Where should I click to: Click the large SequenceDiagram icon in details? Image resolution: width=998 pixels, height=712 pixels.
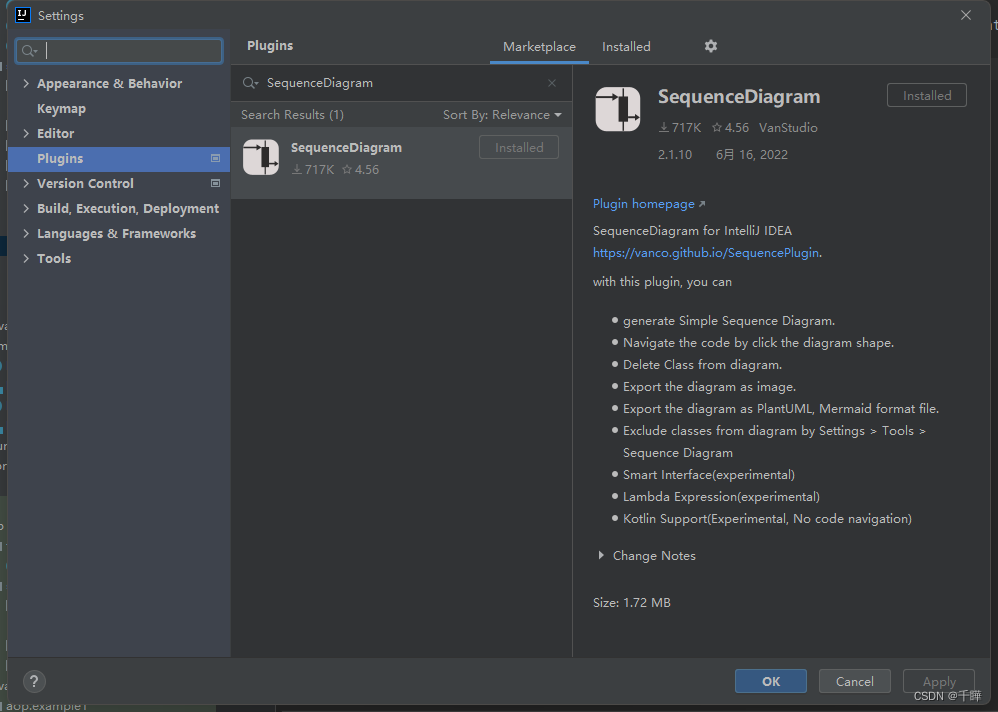click(x=617, y=109)
